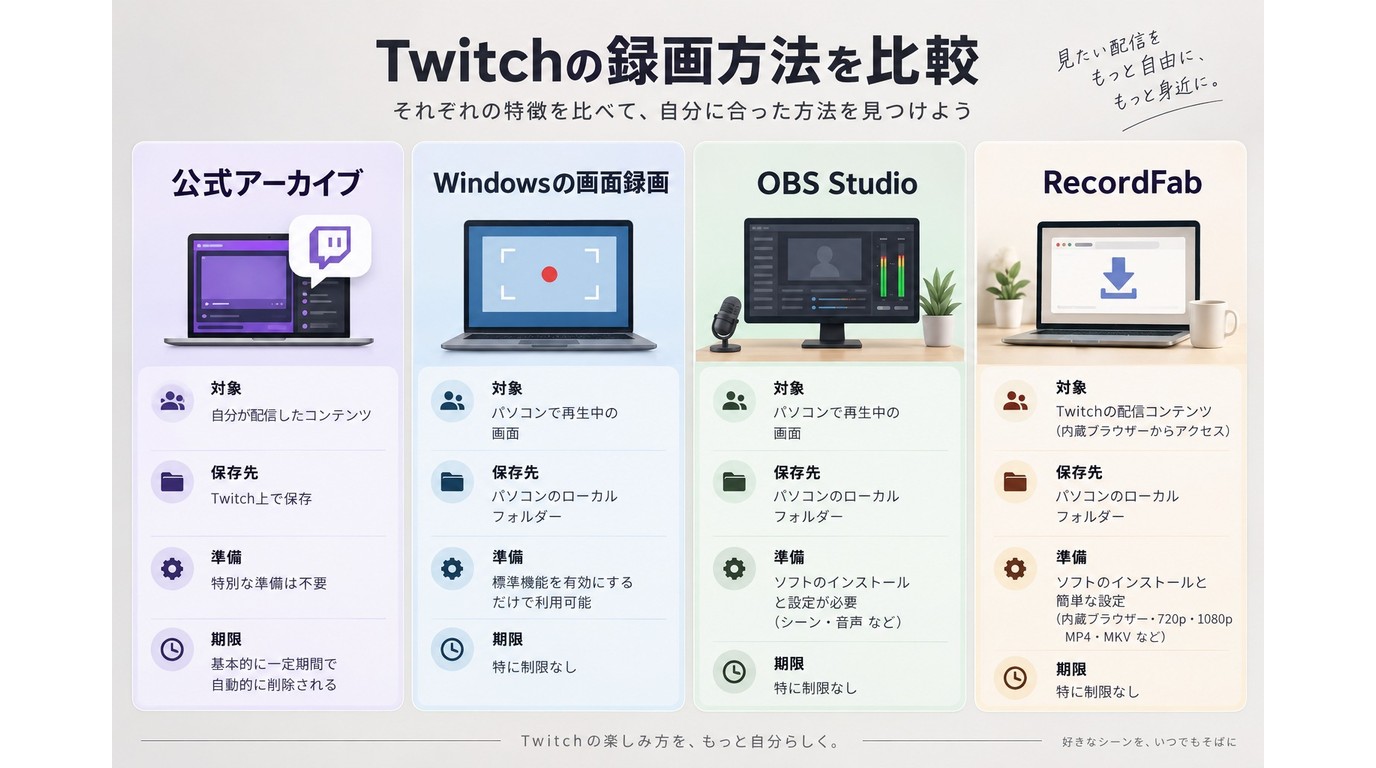
Task: Click the subtitle それぞれの特徴を比べて、自分に合った方法を見つけよう
Action: tap(683, 110)
